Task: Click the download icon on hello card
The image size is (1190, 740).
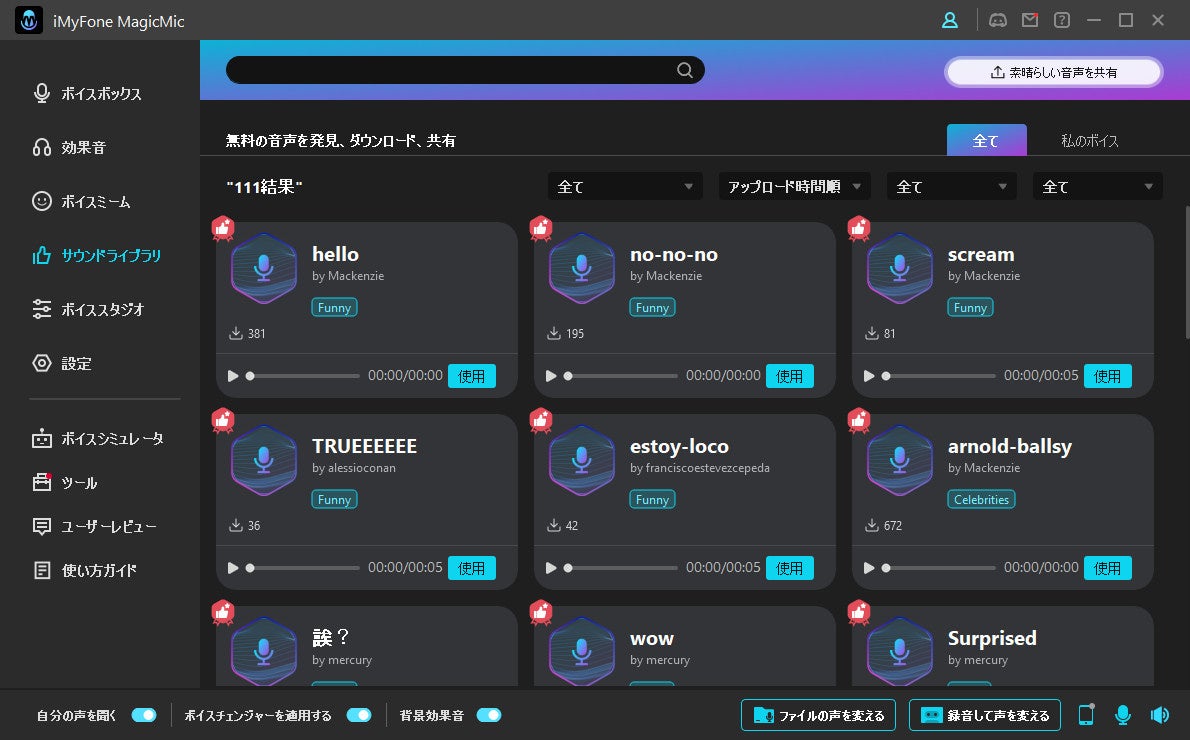Action: pos(235,333)
